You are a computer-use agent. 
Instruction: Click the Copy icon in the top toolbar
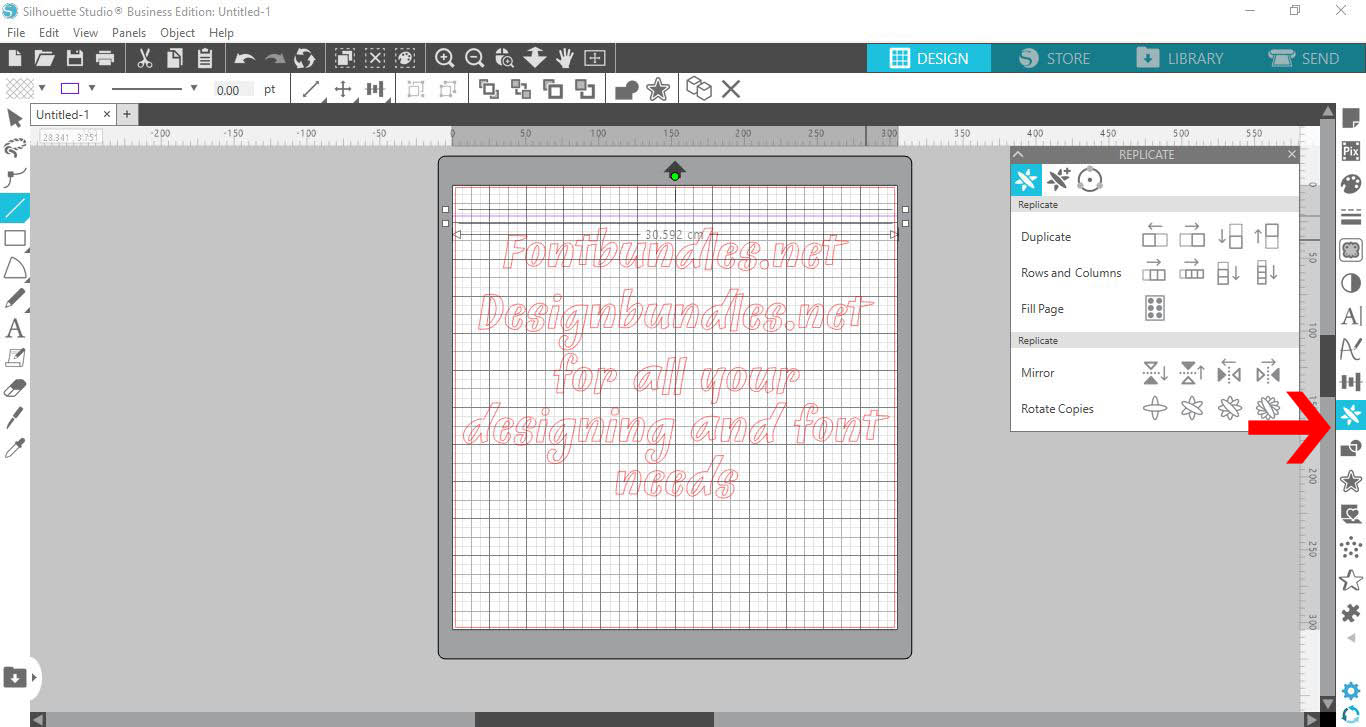tap(174, 58)
